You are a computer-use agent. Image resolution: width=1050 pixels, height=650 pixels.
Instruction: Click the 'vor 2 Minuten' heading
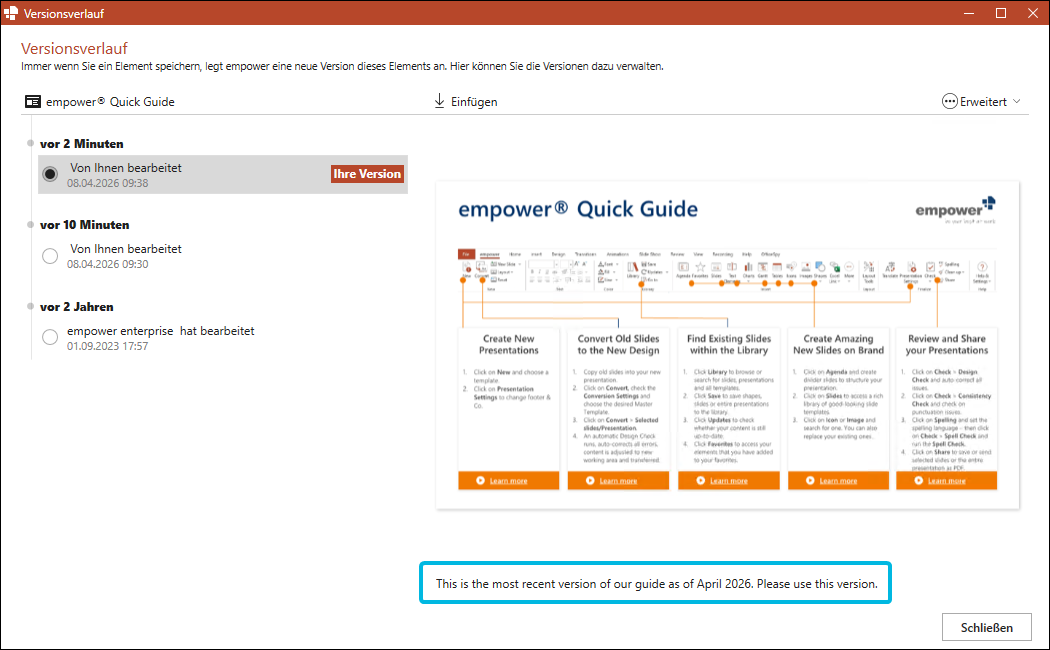[x=82, y=144]
